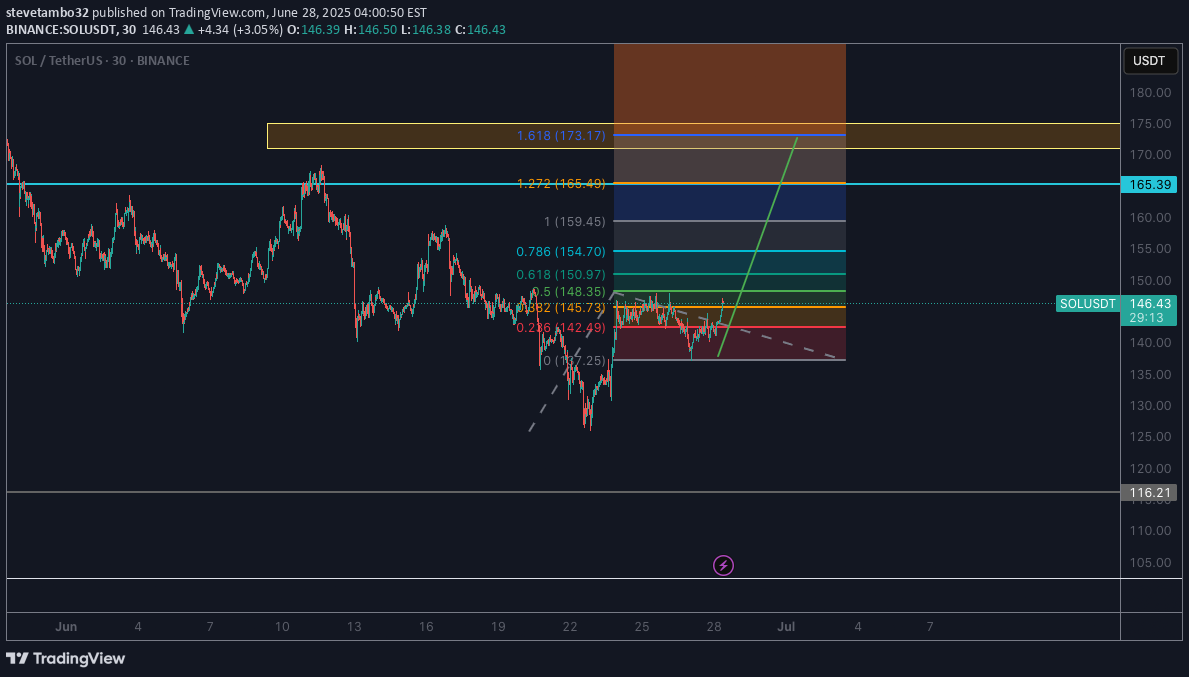Click the 22 date axis label
This screenshot has width=1189, height=677.
[570, 627]
